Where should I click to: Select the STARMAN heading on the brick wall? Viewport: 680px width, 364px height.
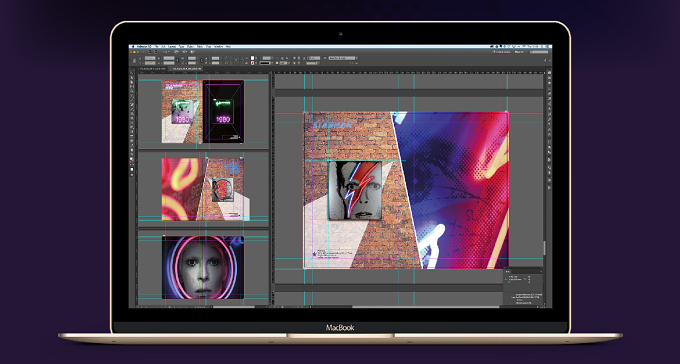(333, 125)
